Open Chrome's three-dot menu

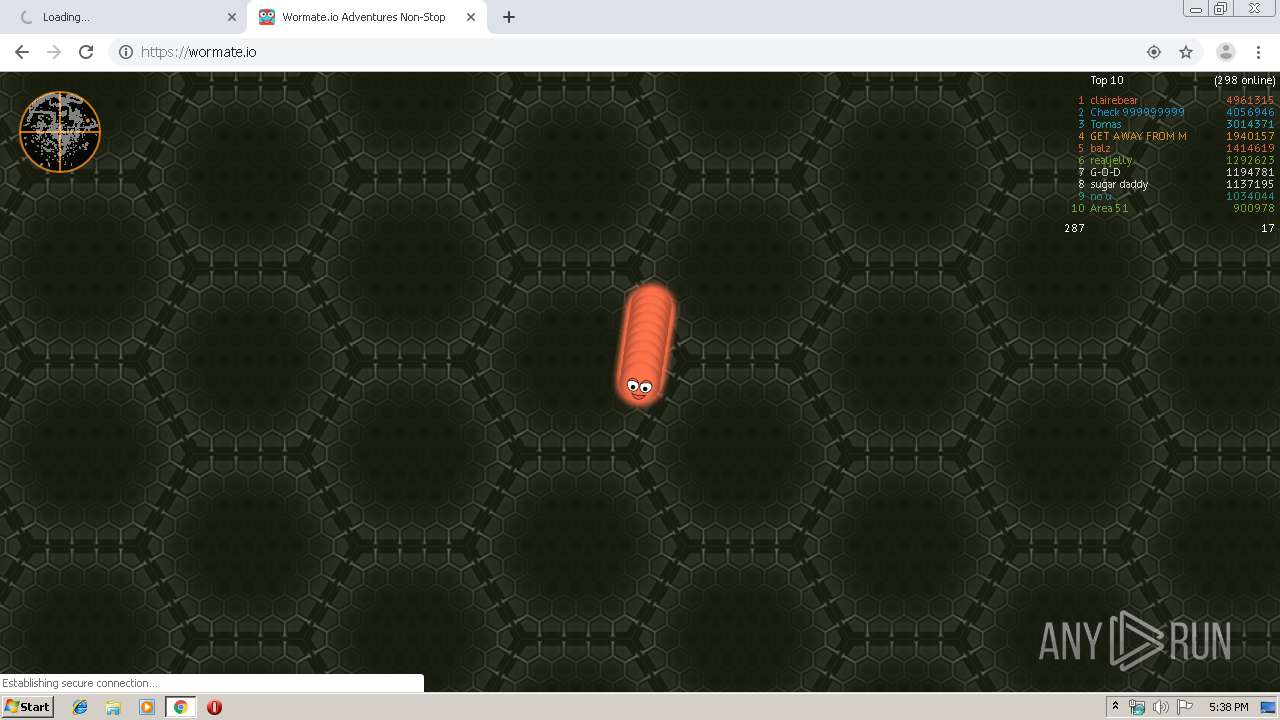click(1258, 52)
